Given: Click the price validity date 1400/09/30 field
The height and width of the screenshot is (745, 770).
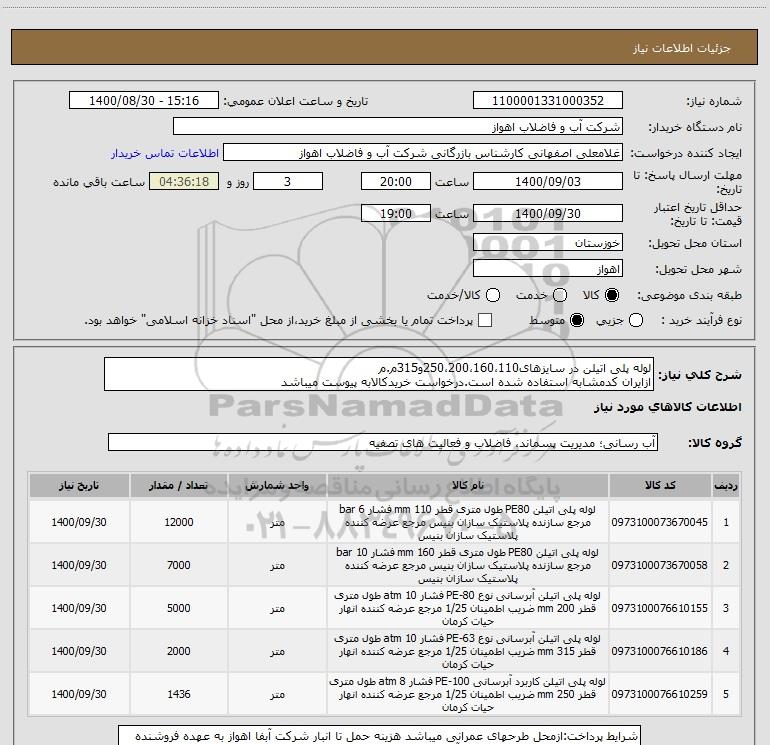Looking at the screenshot, I should point(548,213).
